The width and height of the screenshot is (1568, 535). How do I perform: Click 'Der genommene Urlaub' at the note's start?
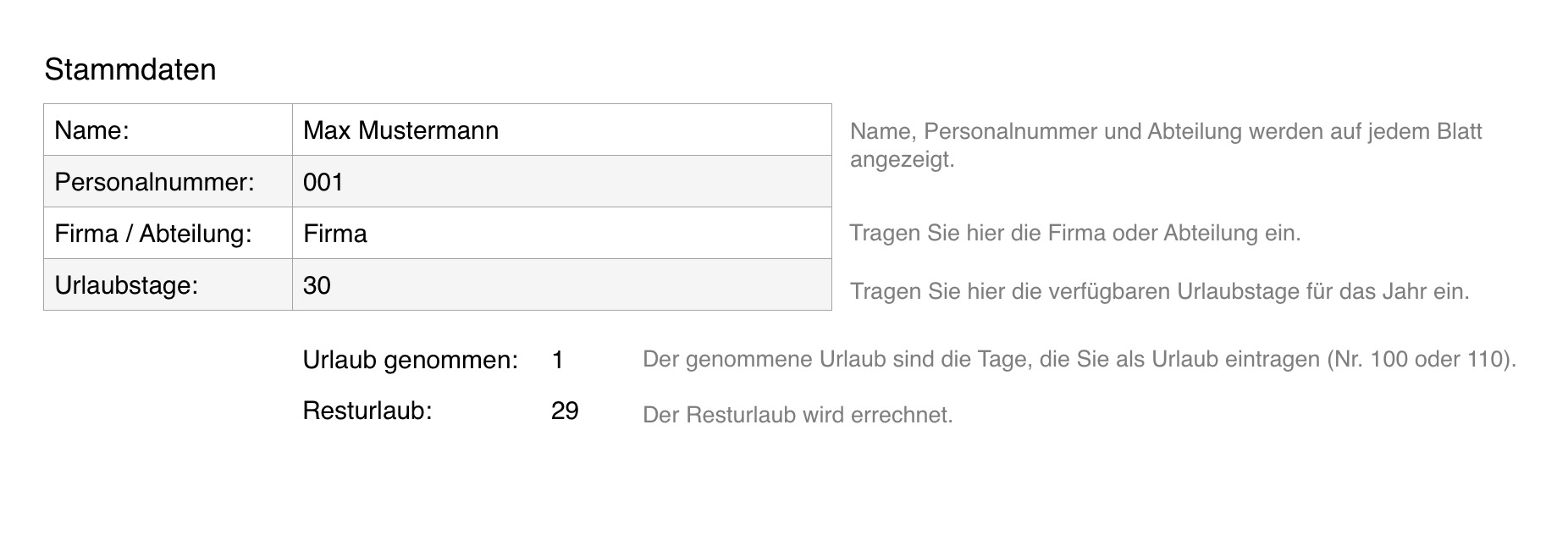(728, 360)
